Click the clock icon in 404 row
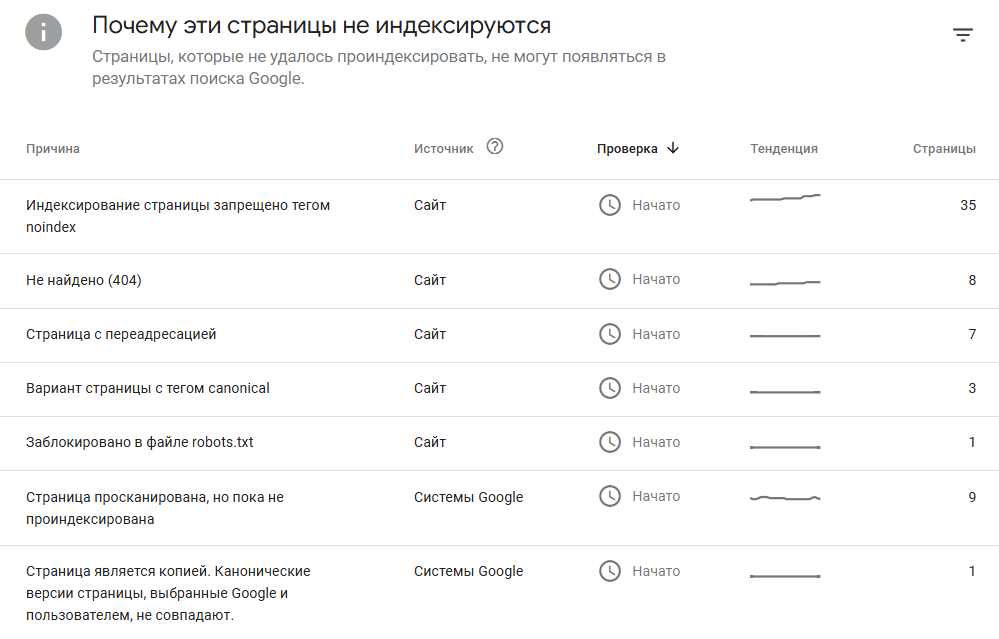Image resolution: width=999 pixels, height=639 pixels. tap(610, 279)
